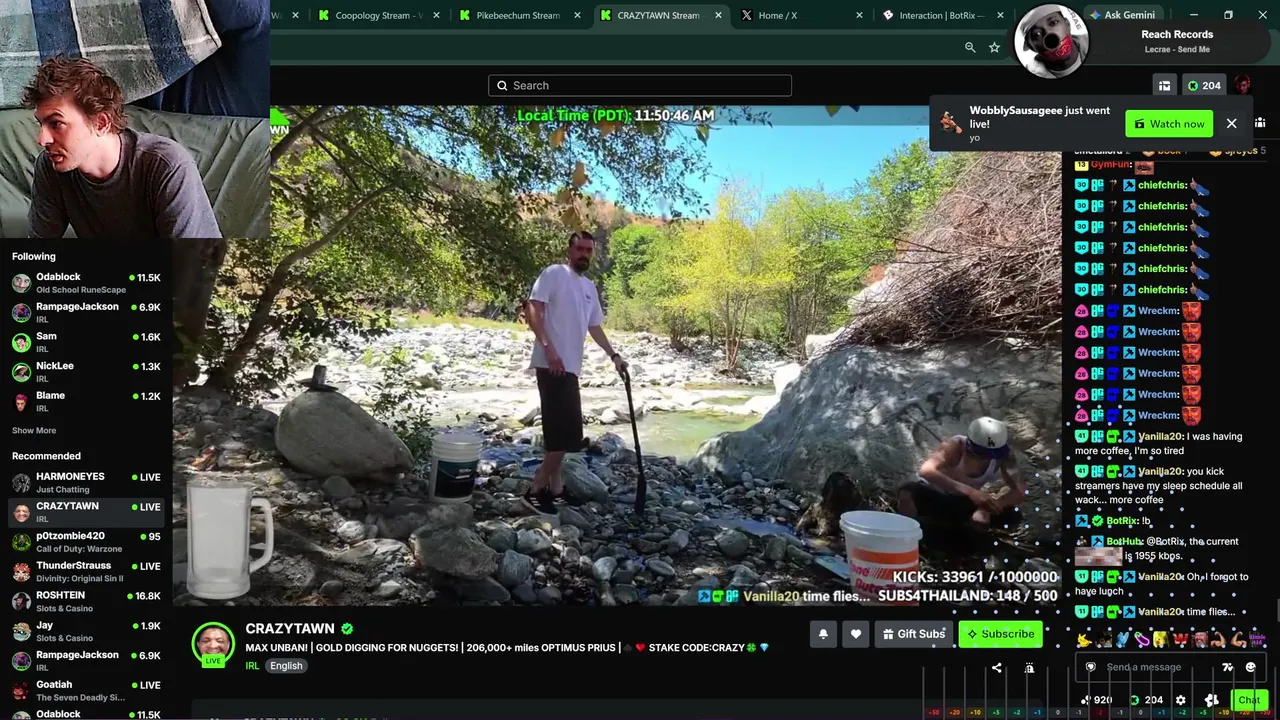
Task: Open Sam's channel in Following list
Action: point(86,342)
